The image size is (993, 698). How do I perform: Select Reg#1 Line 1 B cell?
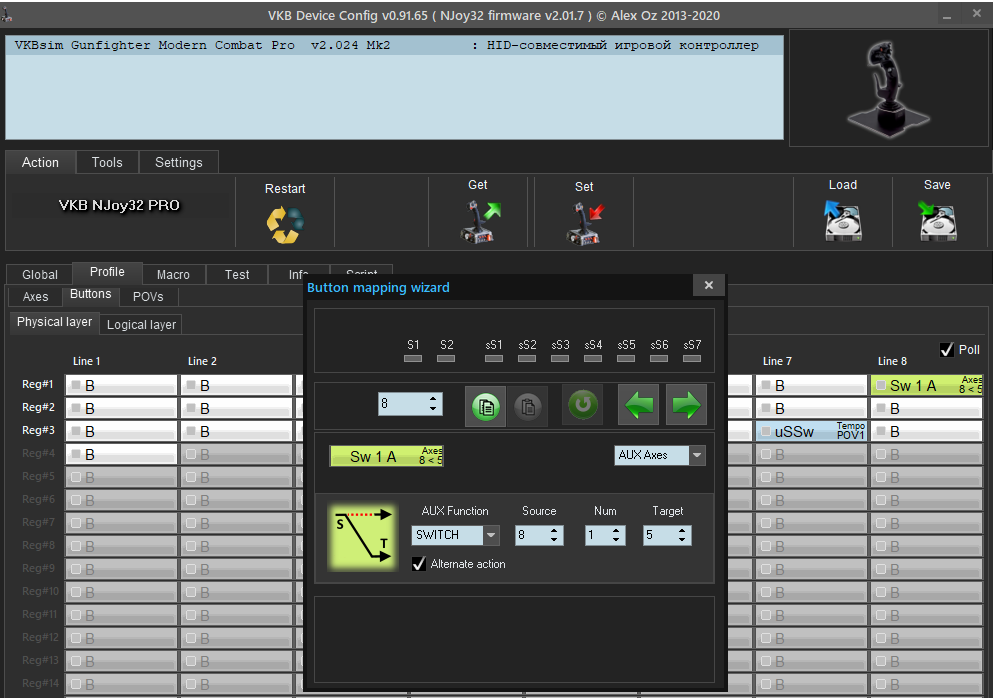(x=121, y=385)
